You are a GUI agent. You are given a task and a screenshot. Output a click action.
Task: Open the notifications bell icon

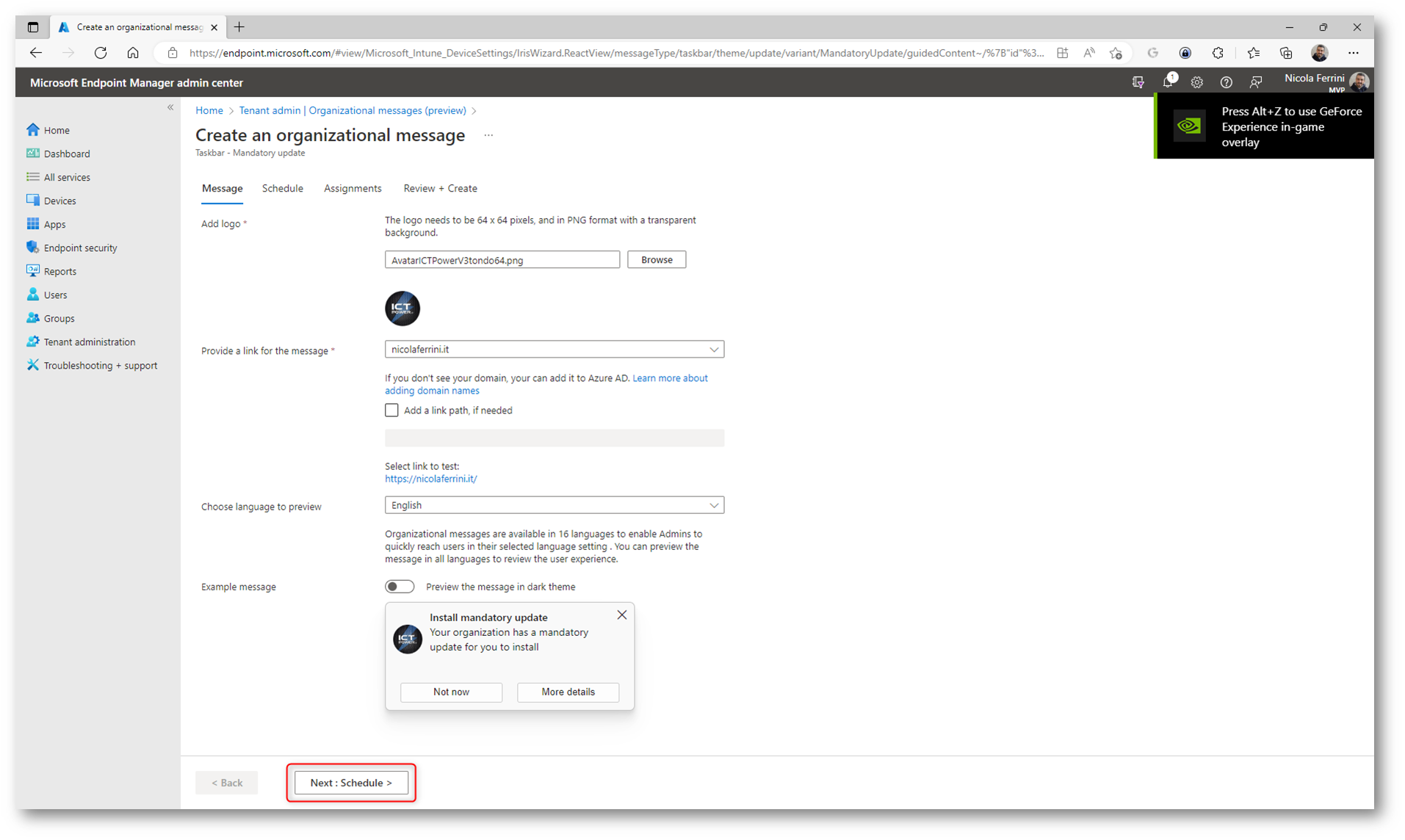[1168, 82]
